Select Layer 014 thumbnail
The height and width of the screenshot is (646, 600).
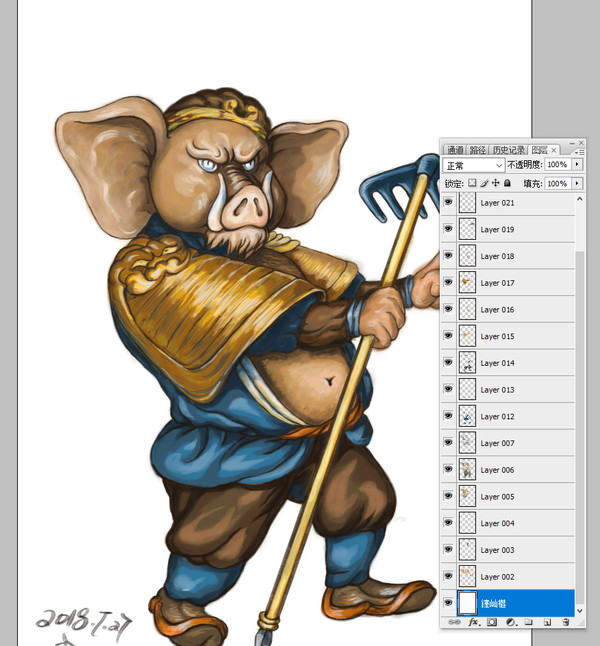(x=467, y=363)
